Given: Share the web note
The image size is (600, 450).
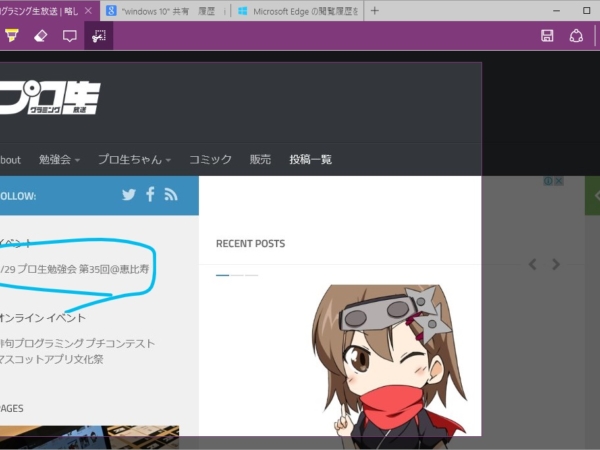Looking at the screenshot, I should point(576,36).
